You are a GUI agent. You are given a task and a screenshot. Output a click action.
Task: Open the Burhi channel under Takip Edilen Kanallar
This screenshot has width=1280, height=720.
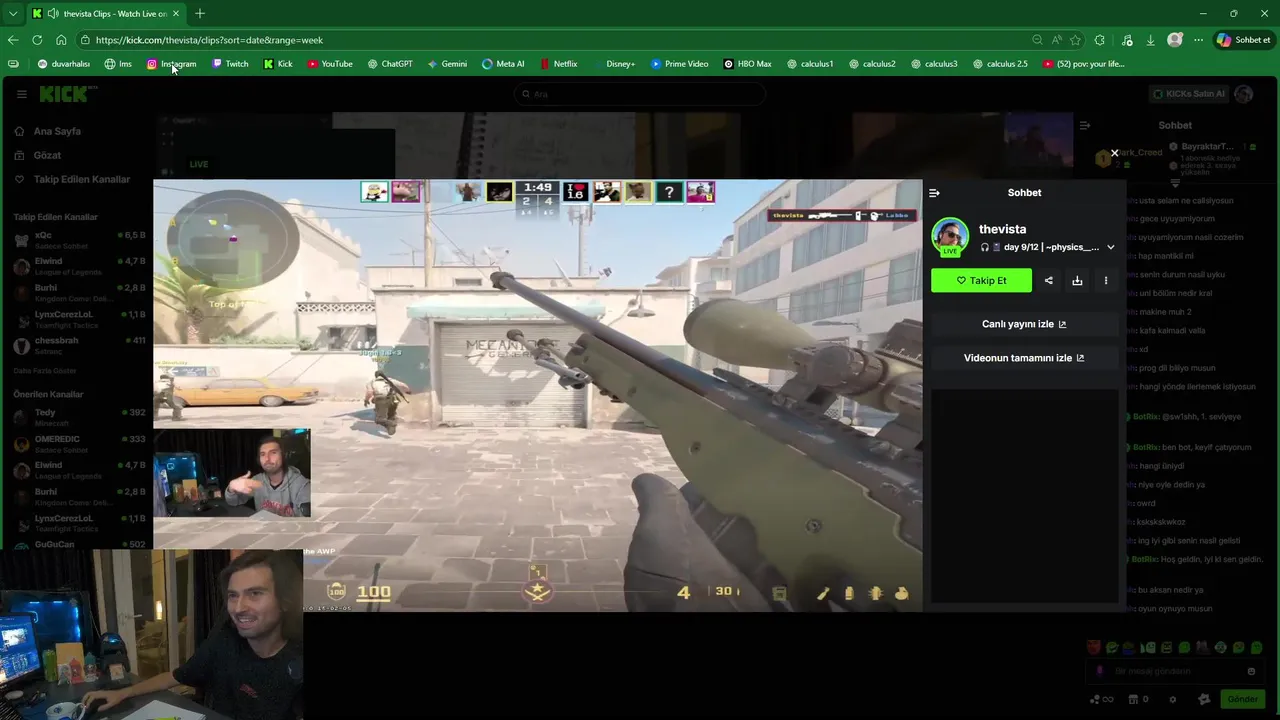click(78, 293)
